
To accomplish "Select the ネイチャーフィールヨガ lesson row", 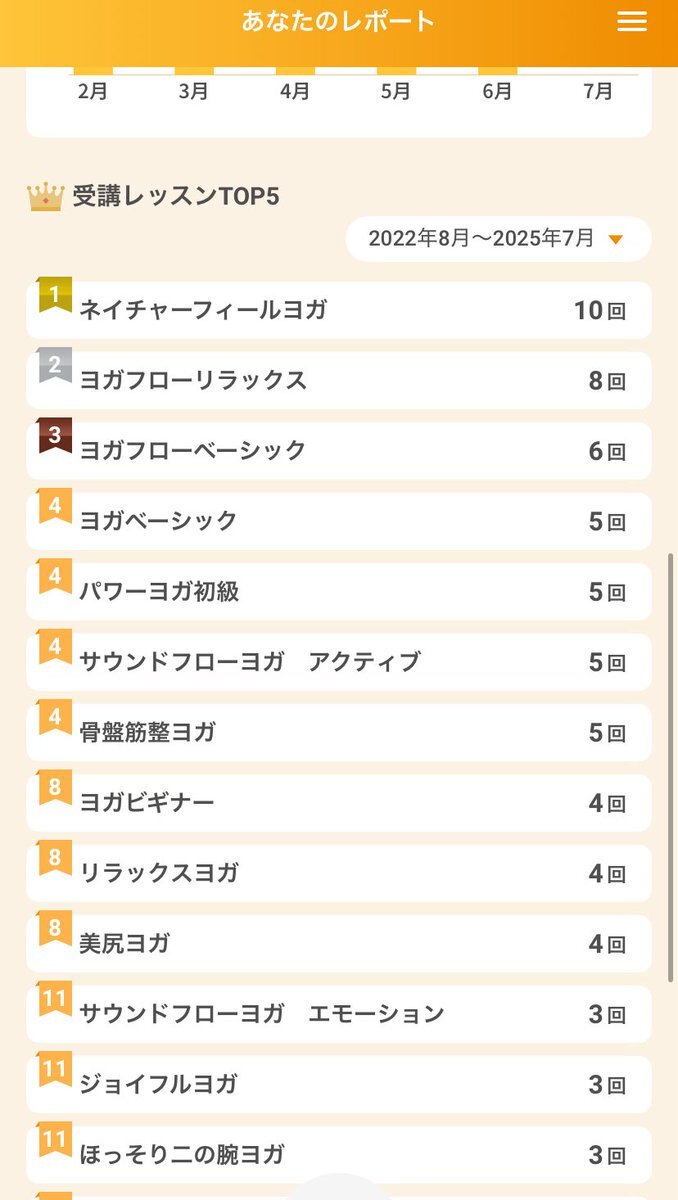I will click(x=339, y=310).
